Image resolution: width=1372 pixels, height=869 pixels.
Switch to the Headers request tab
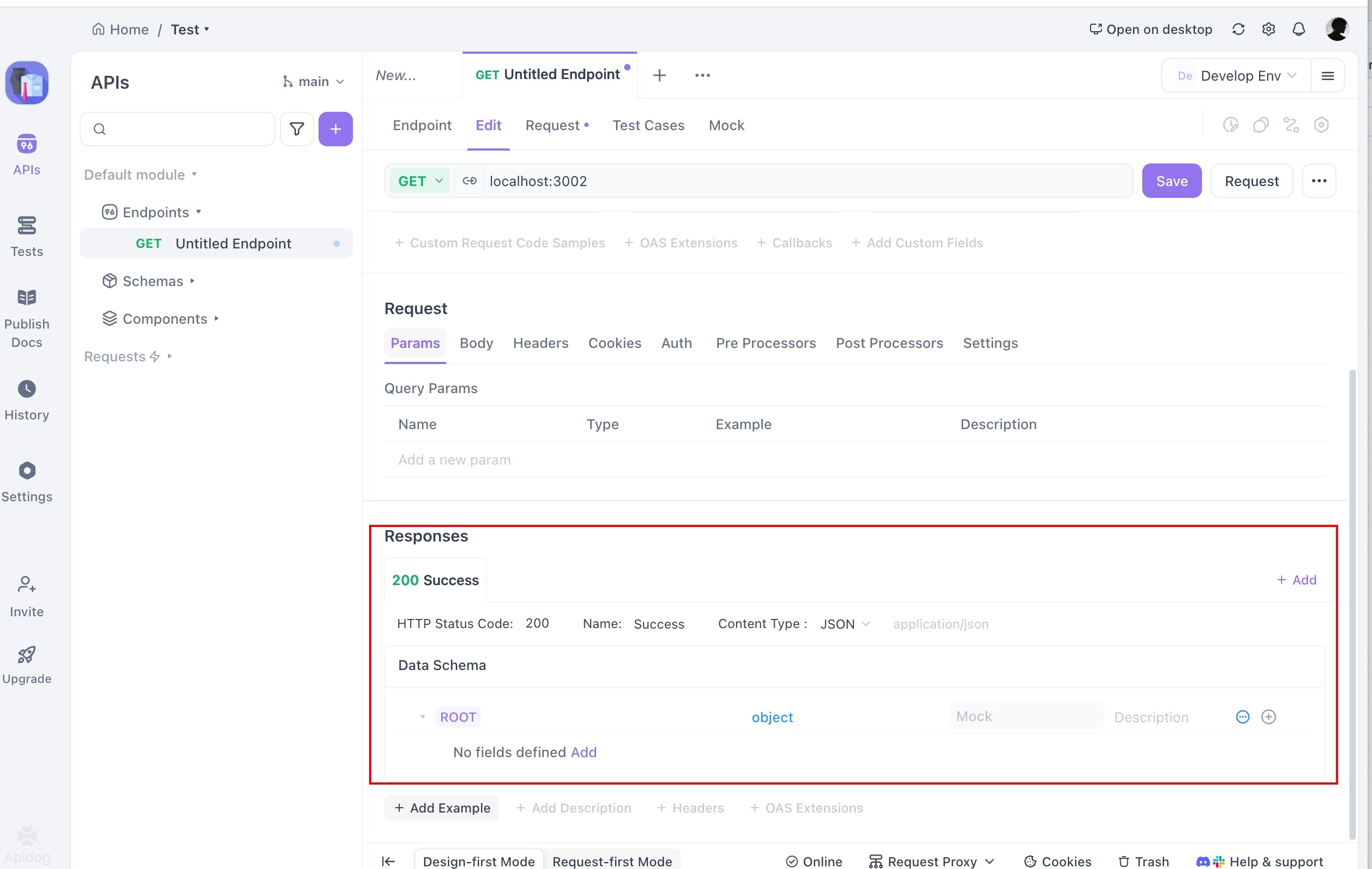tap(540, 343)
